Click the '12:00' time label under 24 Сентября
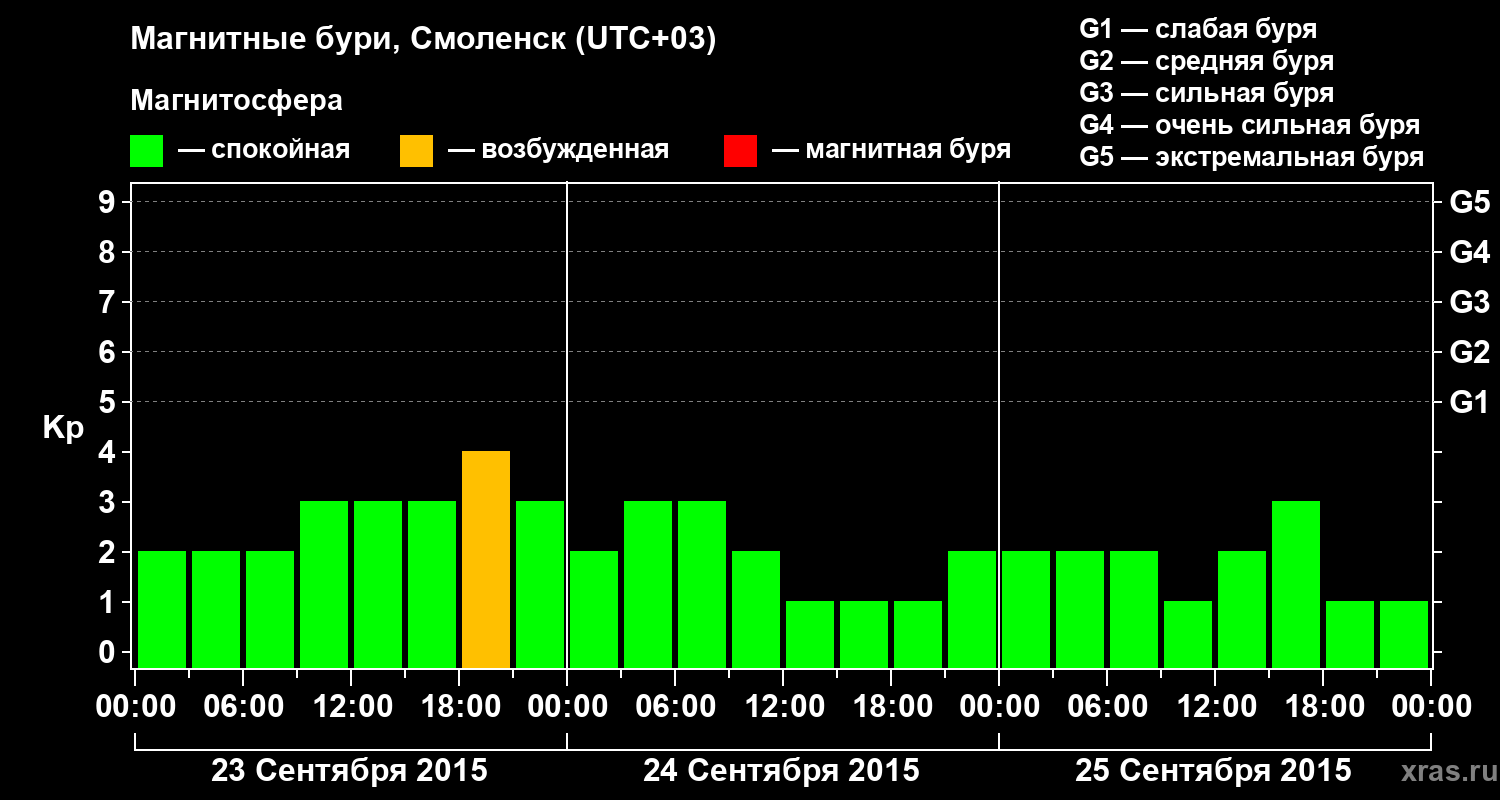1500x800 pixels. (x=783, y=707)
